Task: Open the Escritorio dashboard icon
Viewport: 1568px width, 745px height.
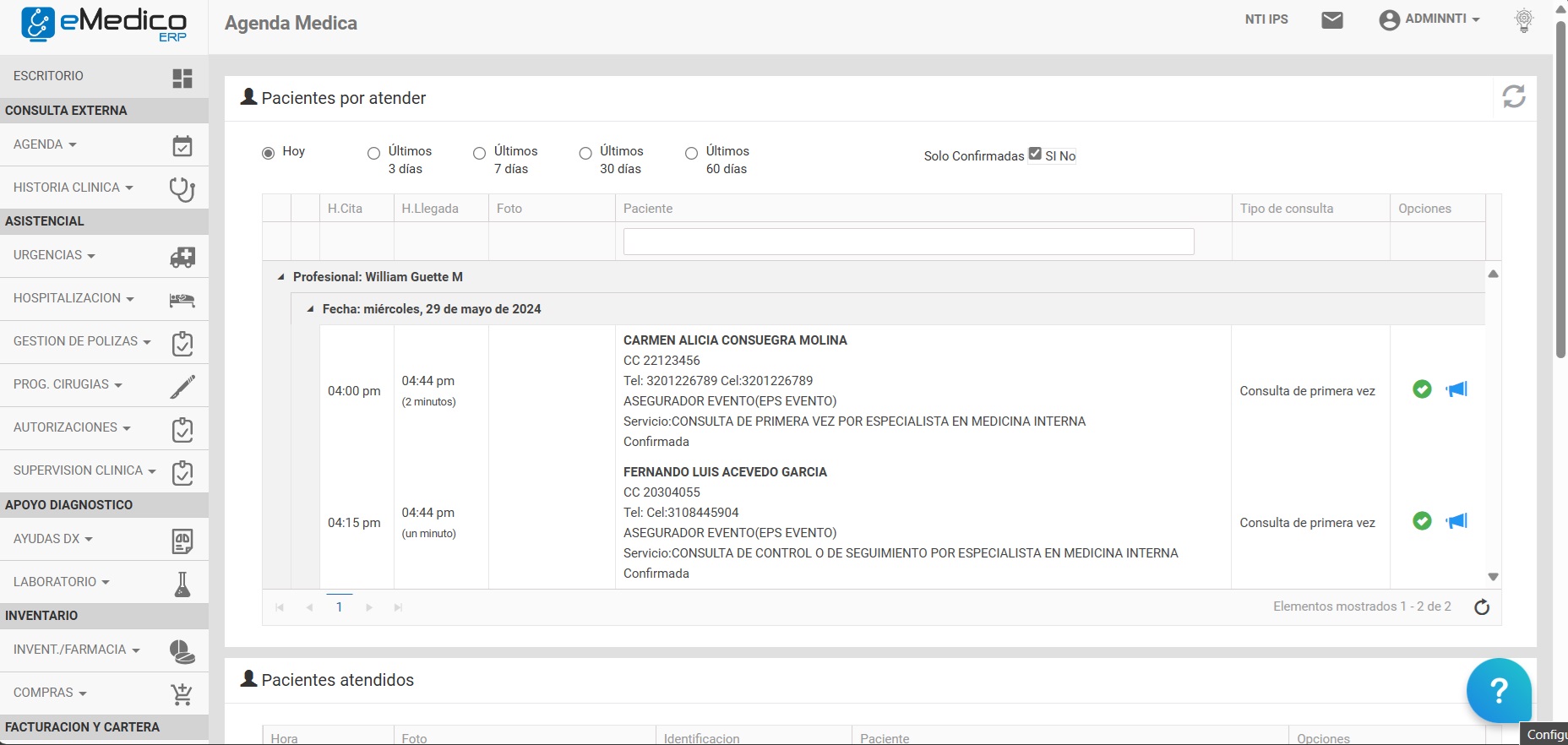Action: coord(182,78)
